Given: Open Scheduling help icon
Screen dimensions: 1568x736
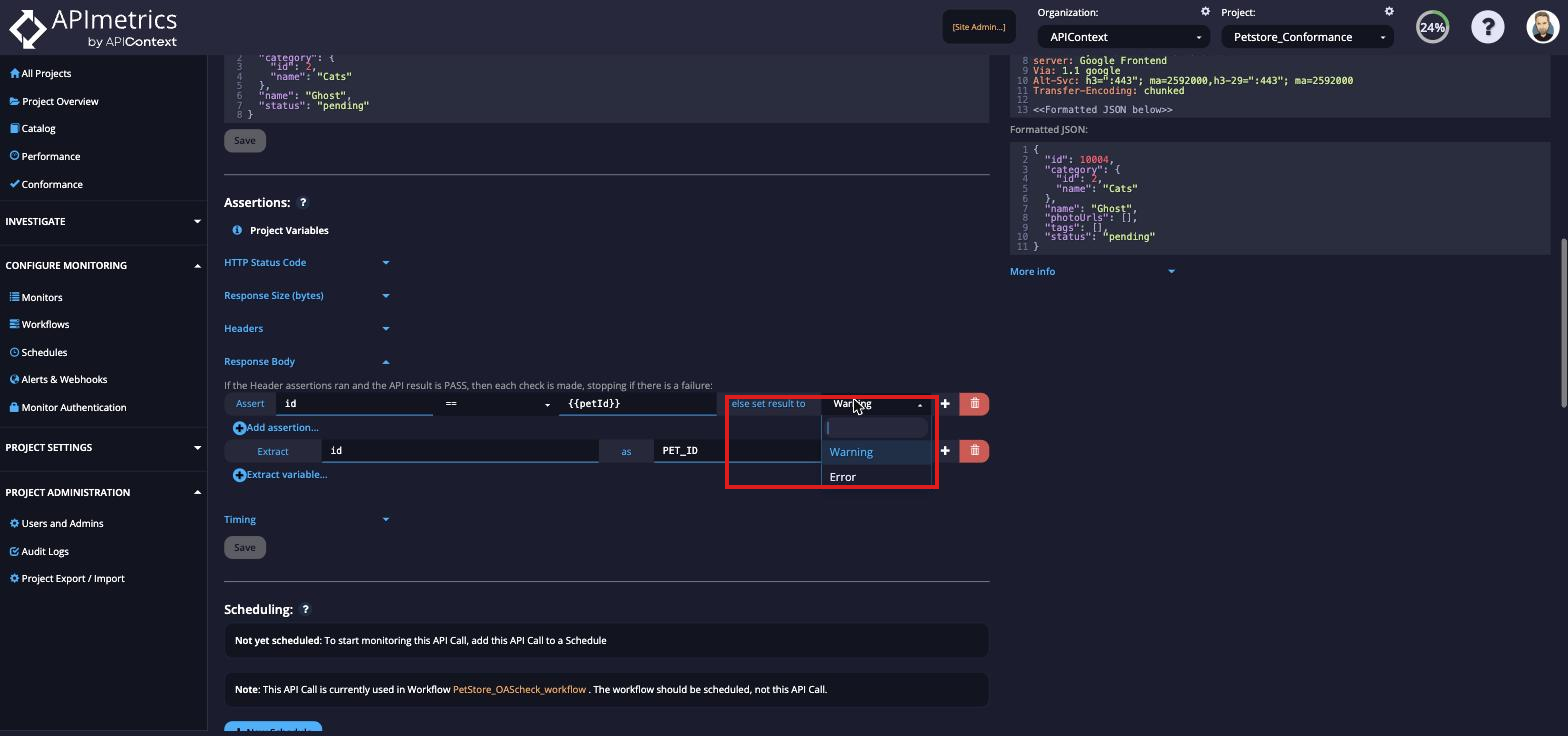Looking at the screenshot, I should pos(306,609).
